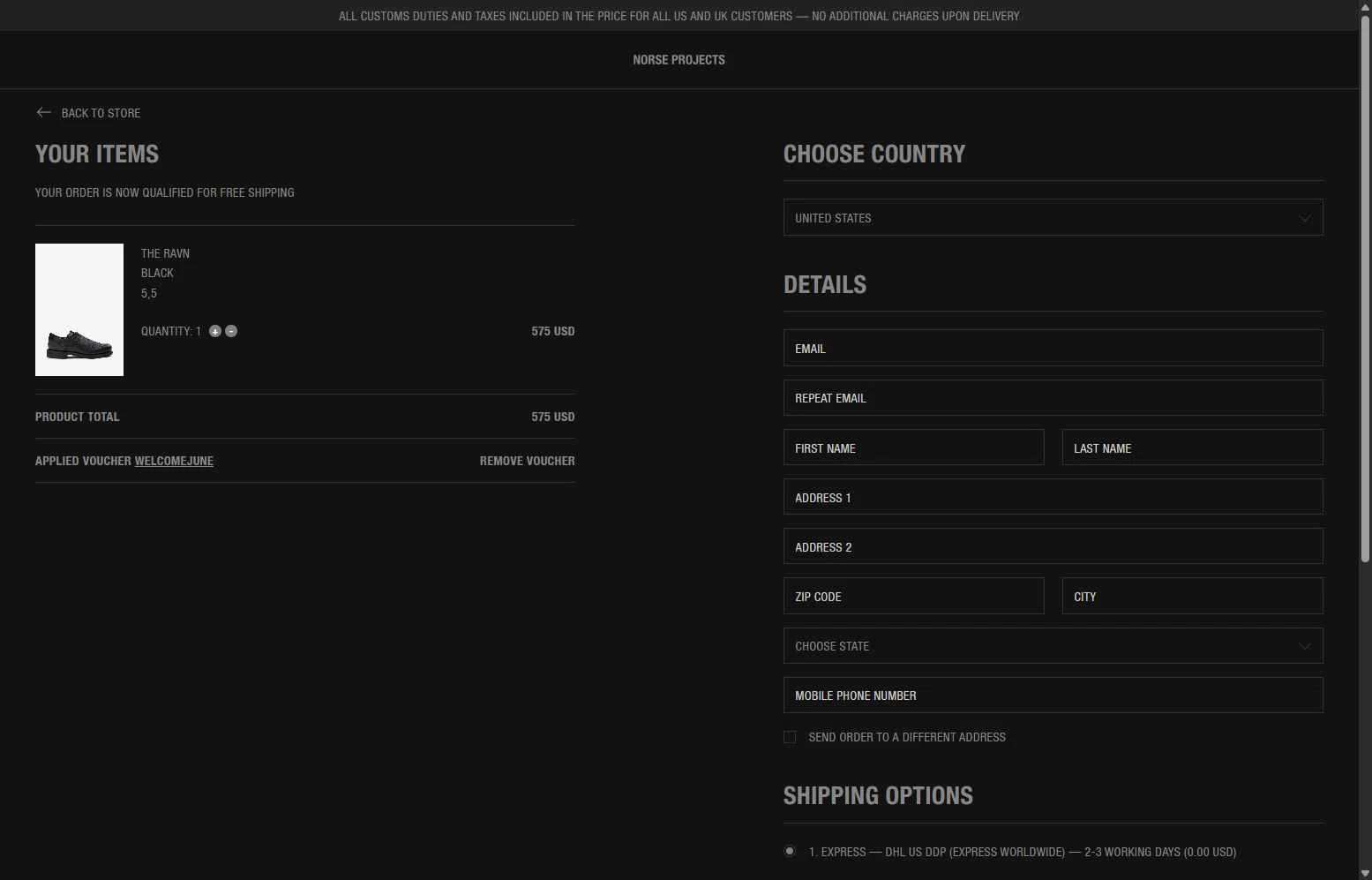
Task: Open United States country dropdown
Action: point(1053,218)
